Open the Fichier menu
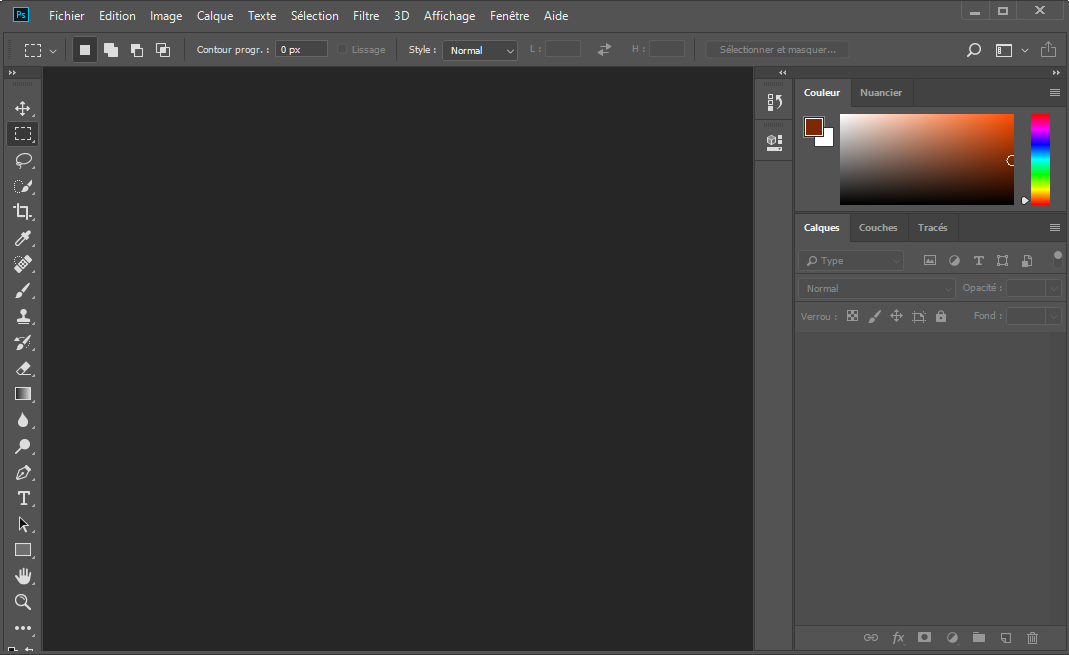This screenshot has height=655, width=1069. (x=66, y=16)
